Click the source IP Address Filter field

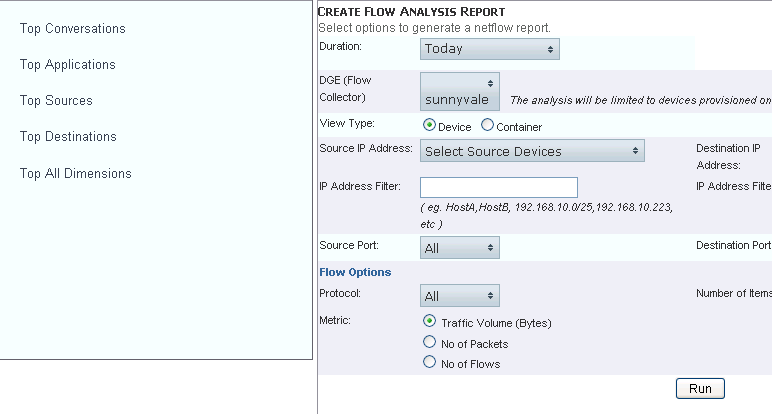click(499, 187)
